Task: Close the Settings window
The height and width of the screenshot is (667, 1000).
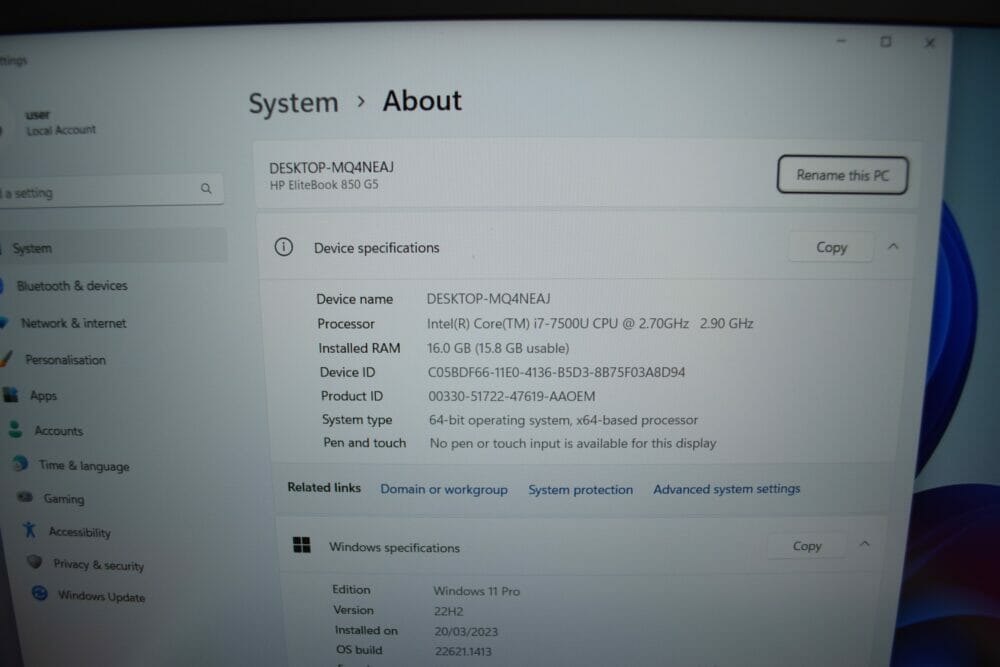Action: point(930,43)
